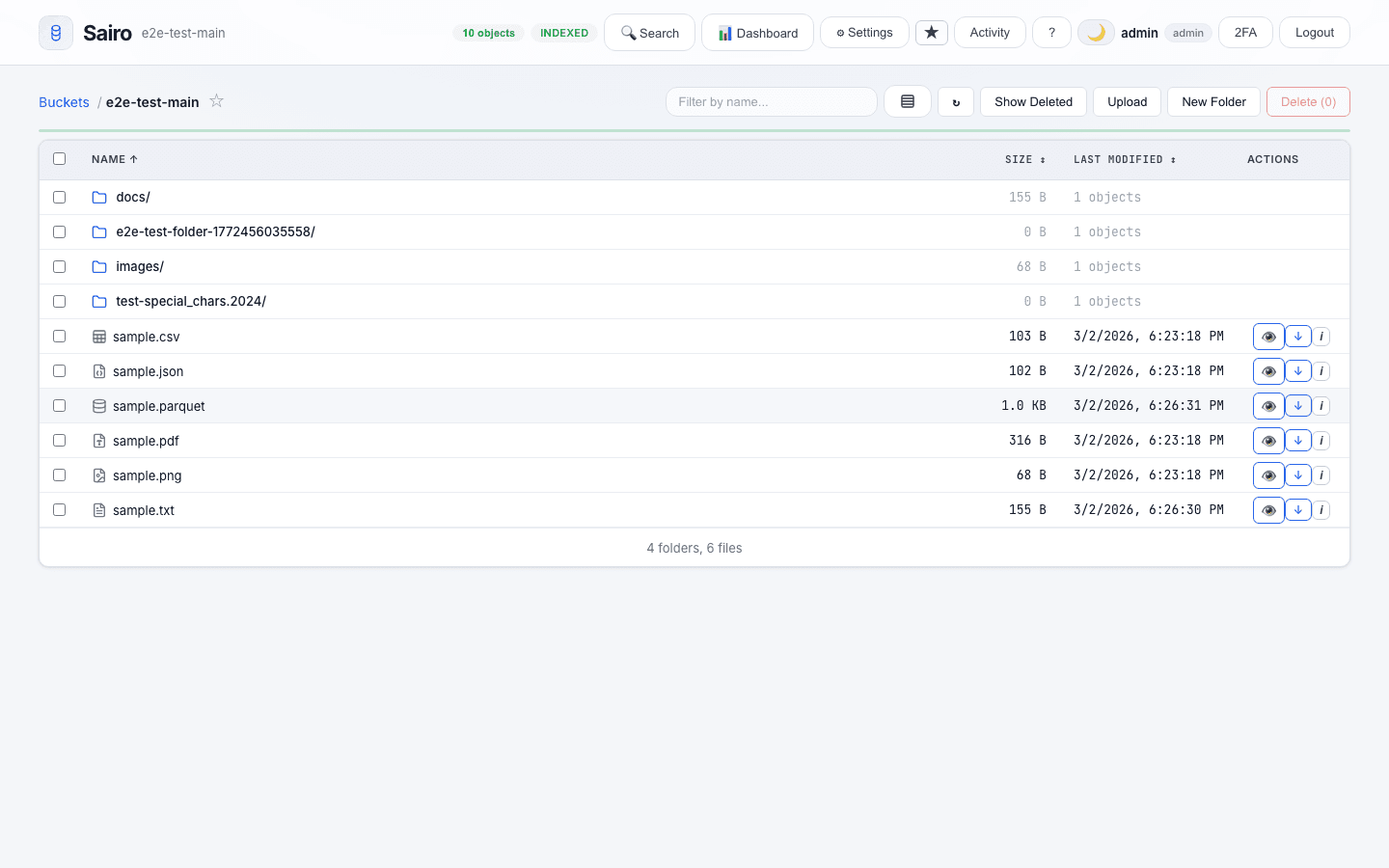The height and width of the screenshot is (868, 1389).
Task: Preview sample.pdf with eye icon
Action: [x=1268, y=441]
